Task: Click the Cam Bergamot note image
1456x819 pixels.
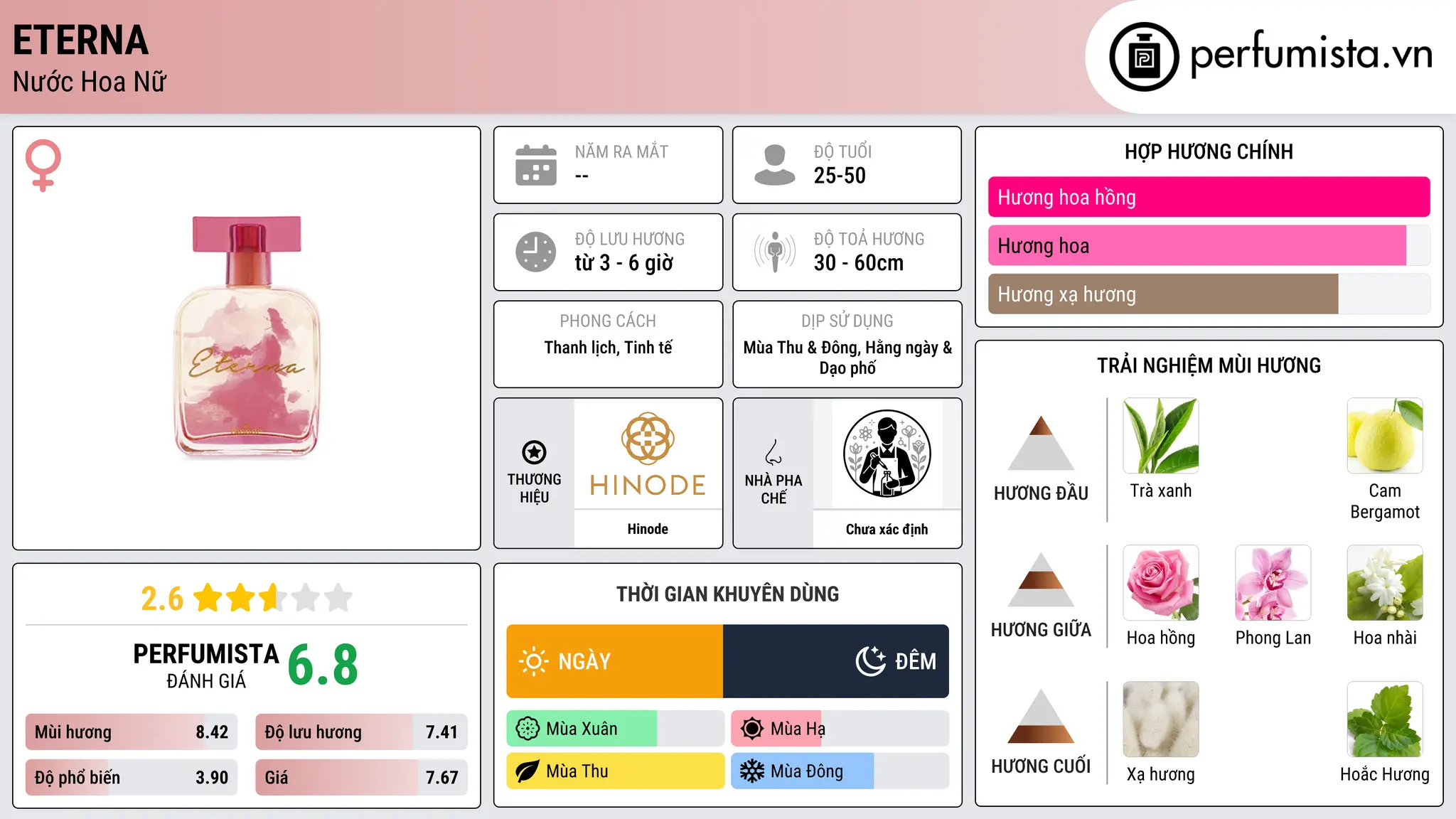Action: (1385, 436)
